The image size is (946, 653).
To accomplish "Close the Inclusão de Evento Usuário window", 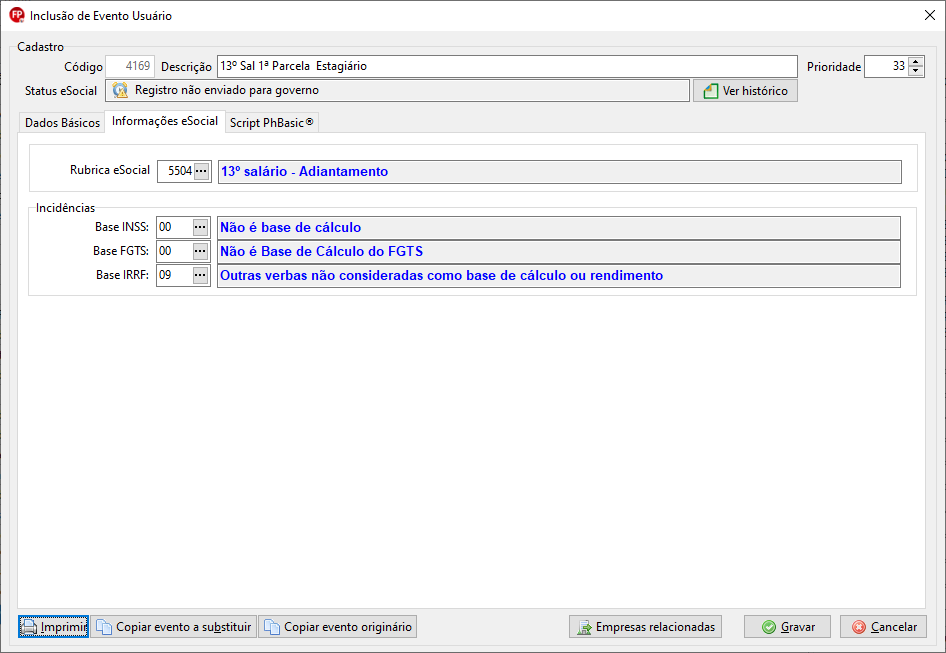I will point(930,15).
